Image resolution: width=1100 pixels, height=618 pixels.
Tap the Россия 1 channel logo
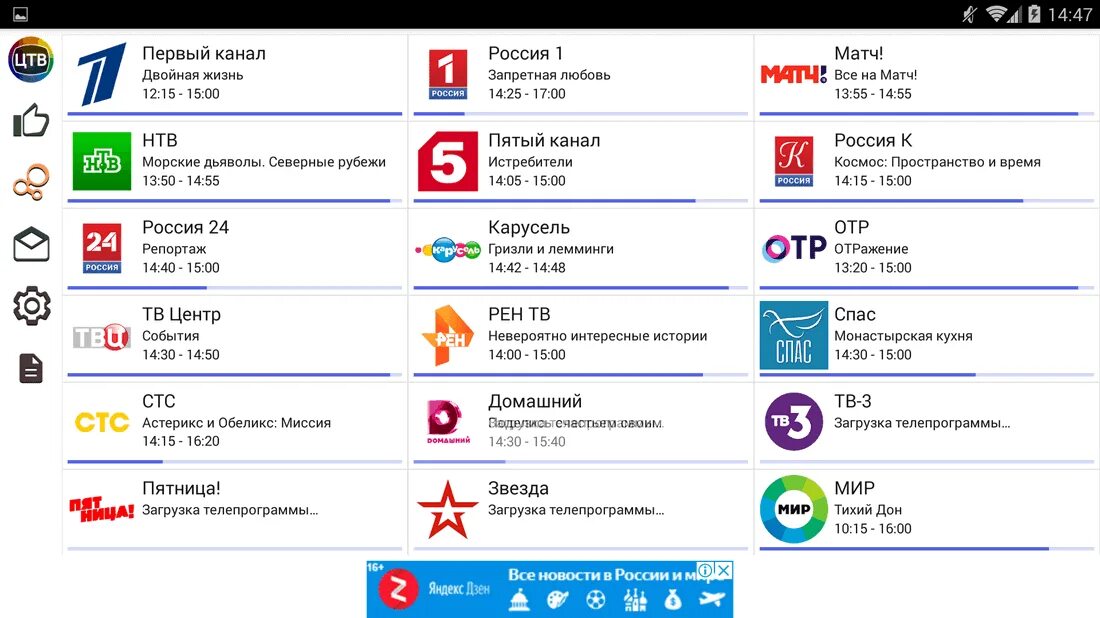point(448,74)
